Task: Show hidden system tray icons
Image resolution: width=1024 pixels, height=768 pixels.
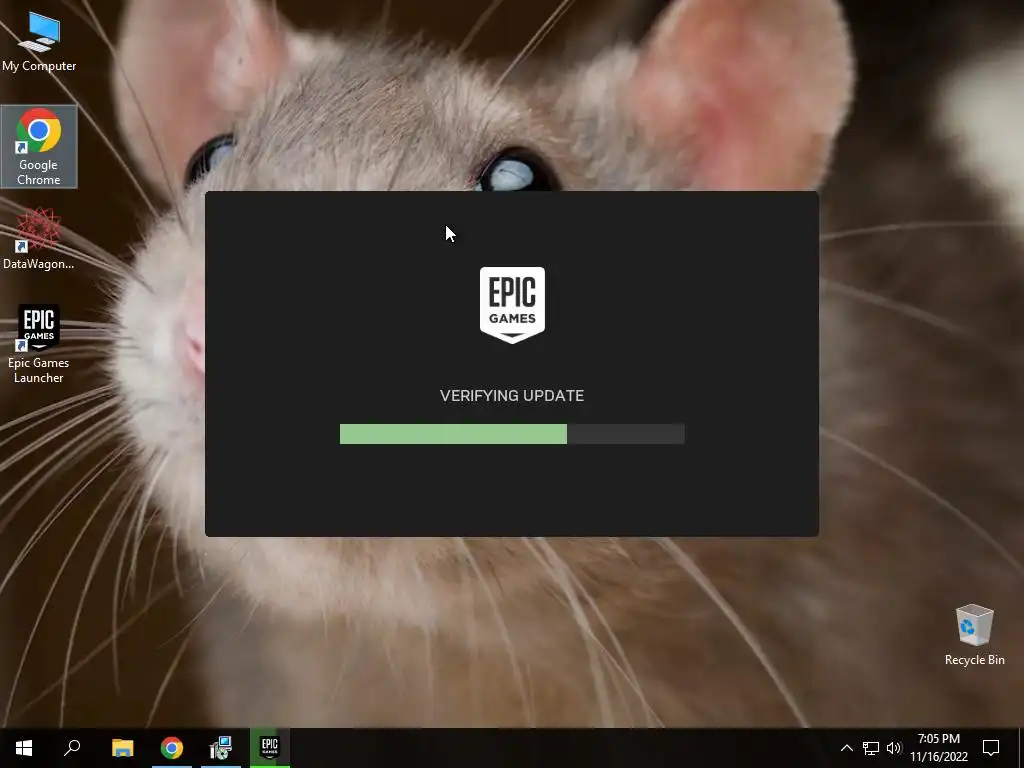Action: point(846,748)
